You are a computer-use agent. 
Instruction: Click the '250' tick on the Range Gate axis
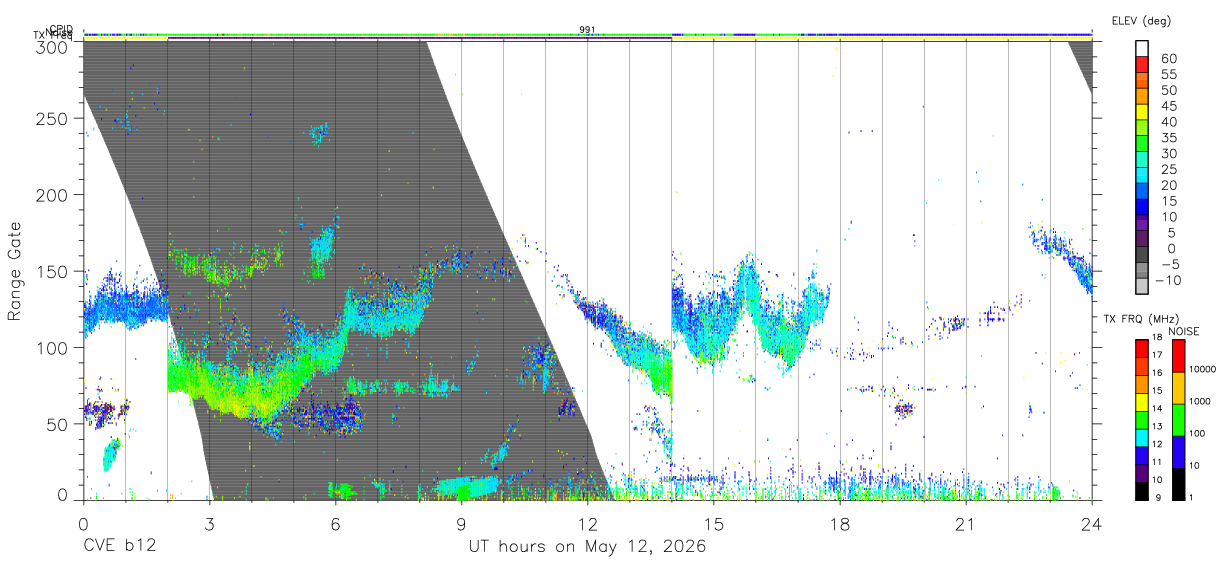coord(53,118)
